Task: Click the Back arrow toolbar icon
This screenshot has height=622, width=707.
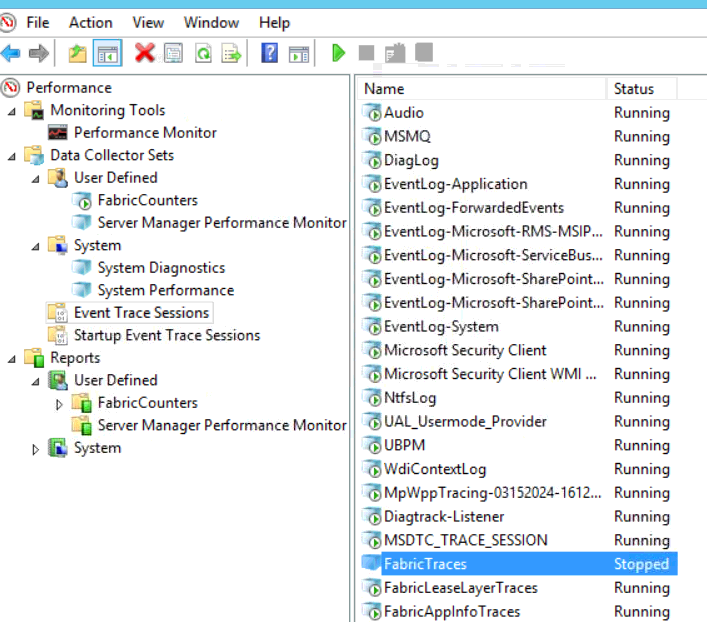Action: pos(11,54)
